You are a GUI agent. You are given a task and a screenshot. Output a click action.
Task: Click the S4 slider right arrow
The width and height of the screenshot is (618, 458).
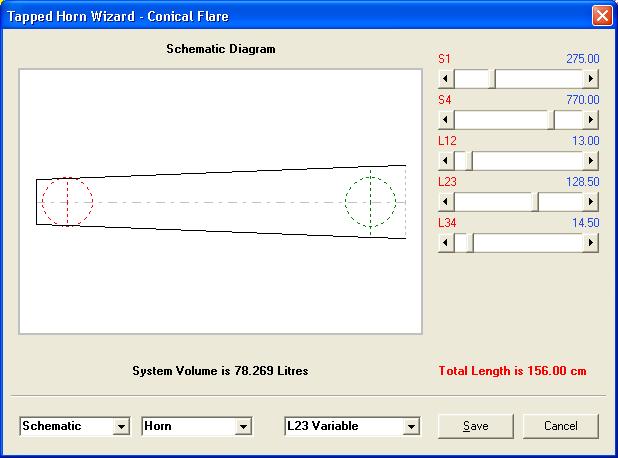coord(590,119)
